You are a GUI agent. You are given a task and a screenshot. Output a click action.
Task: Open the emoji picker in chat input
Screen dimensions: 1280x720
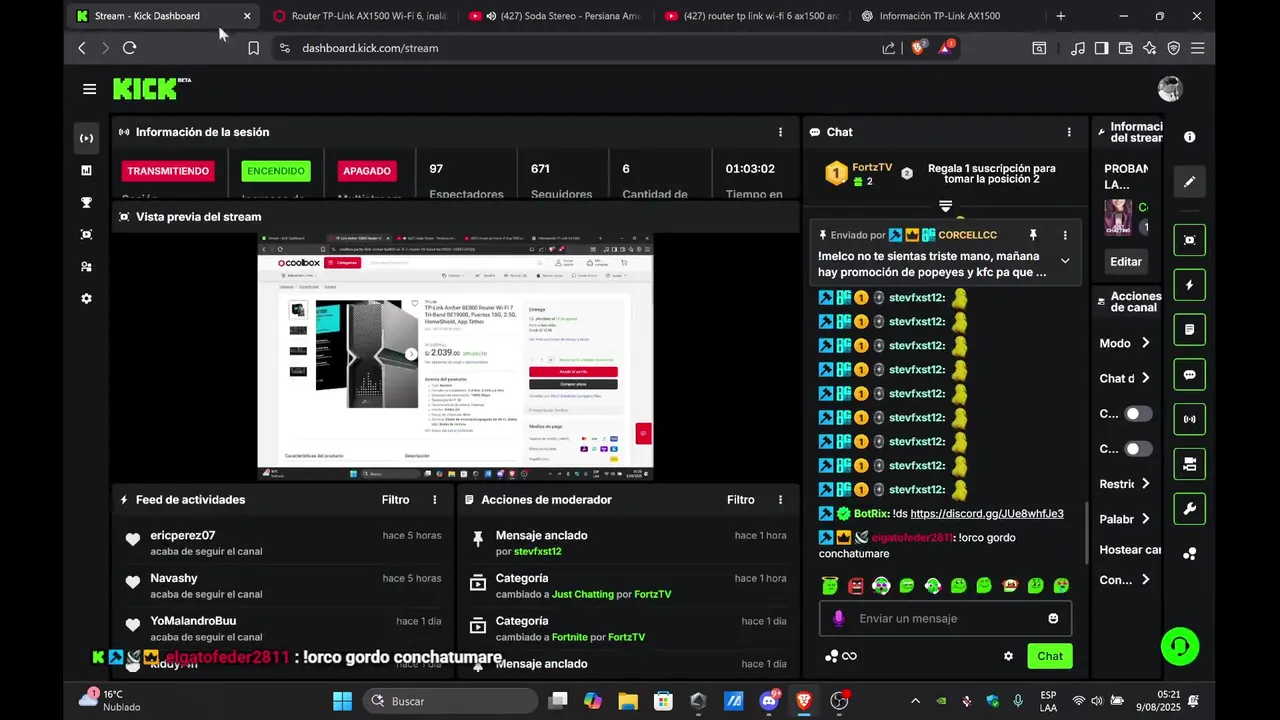pos(1053,618)
